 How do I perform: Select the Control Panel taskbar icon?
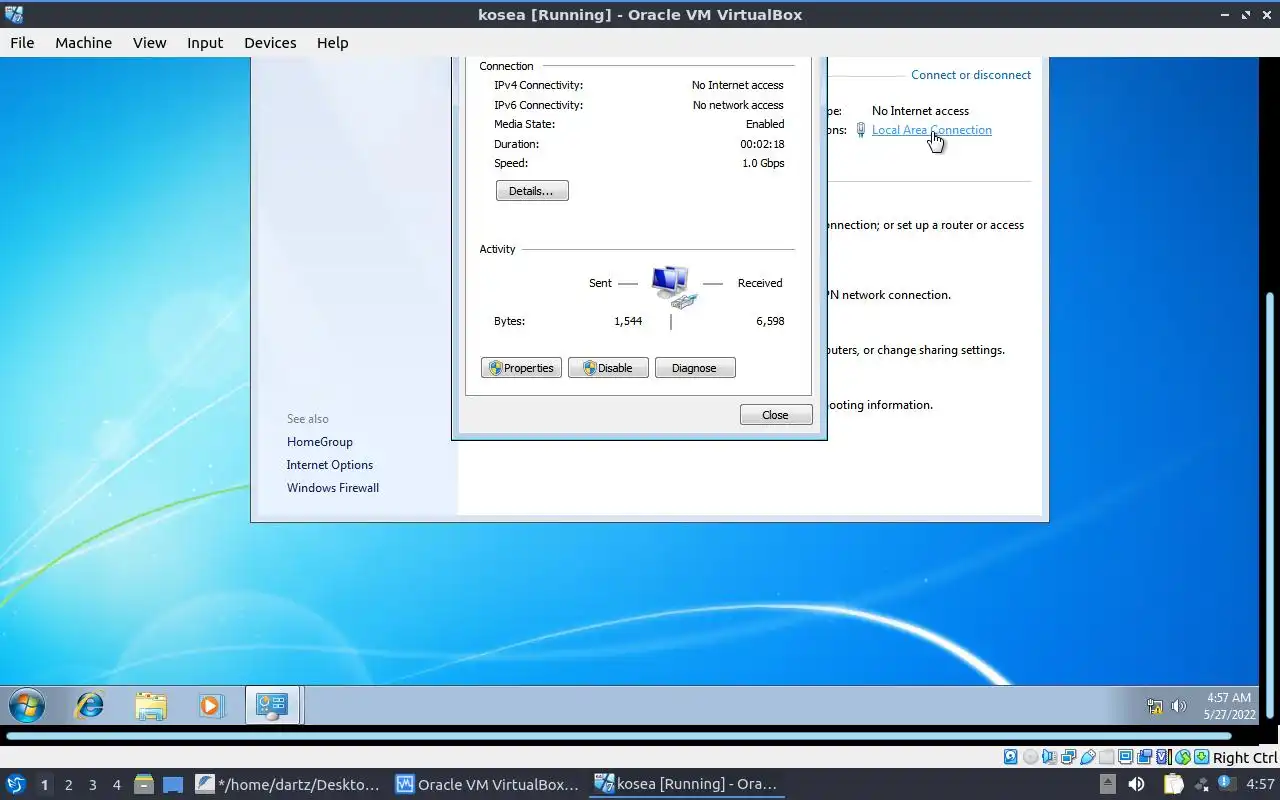tap(272, 705)
